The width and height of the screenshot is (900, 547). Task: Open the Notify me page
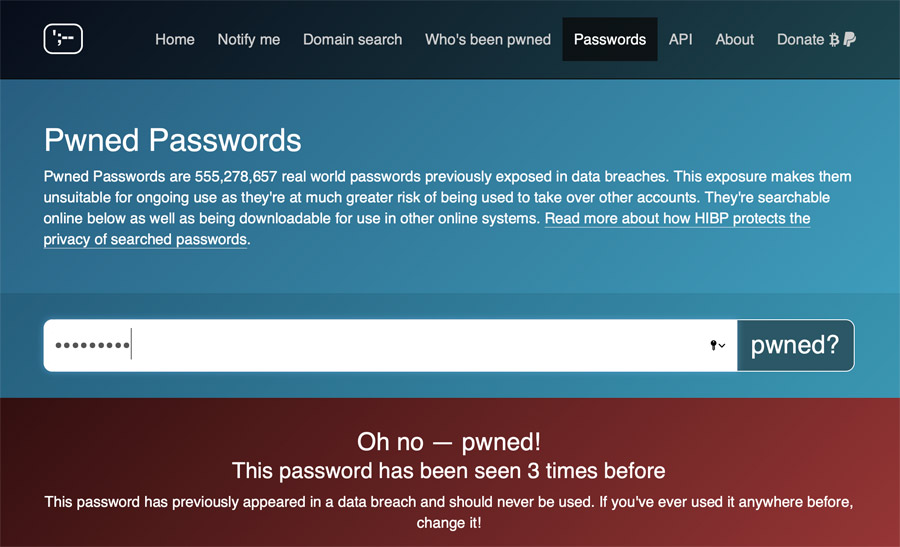[x=249, y=39]
